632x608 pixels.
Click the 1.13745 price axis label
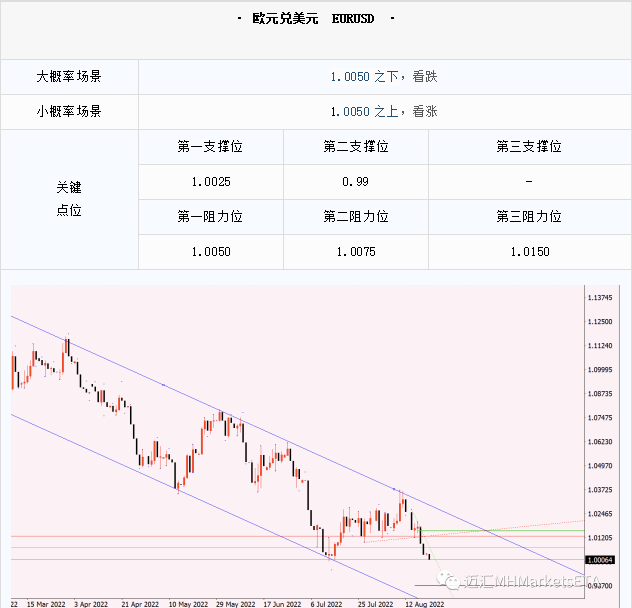pos(600,298)
